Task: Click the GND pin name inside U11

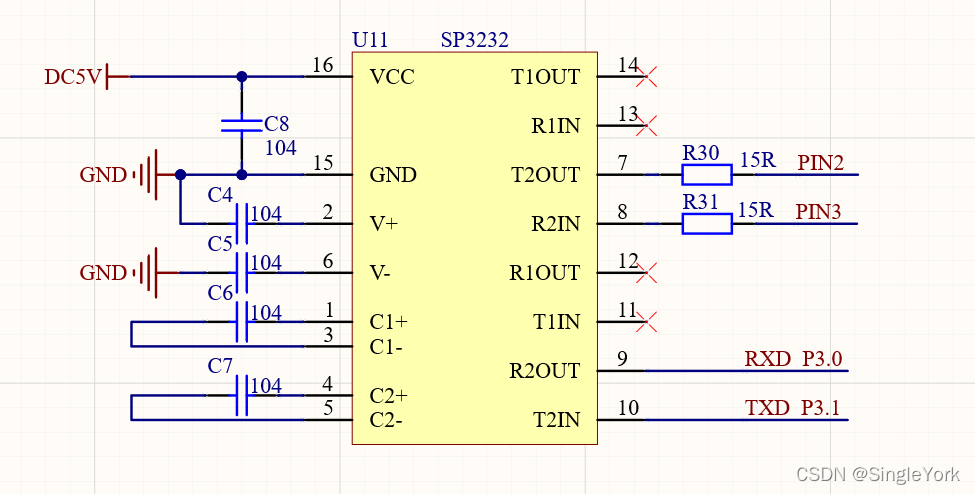Action: (393, 175)
